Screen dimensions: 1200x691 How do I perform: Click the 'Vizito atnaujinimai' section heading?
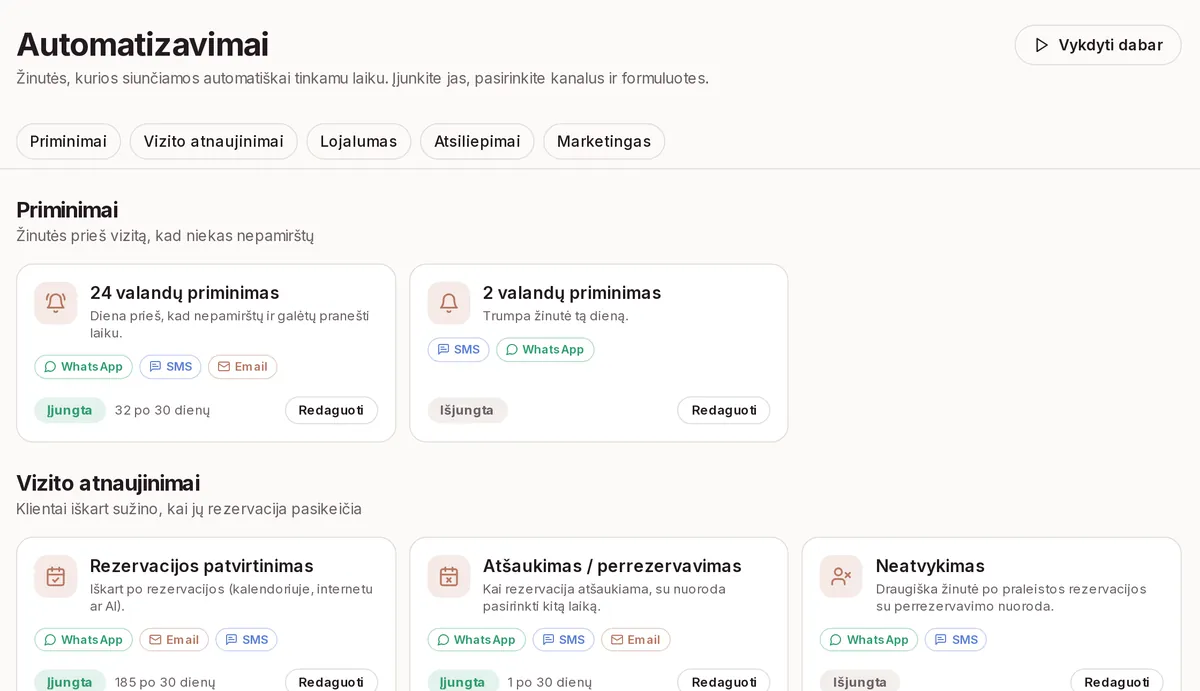click(108, 483)
